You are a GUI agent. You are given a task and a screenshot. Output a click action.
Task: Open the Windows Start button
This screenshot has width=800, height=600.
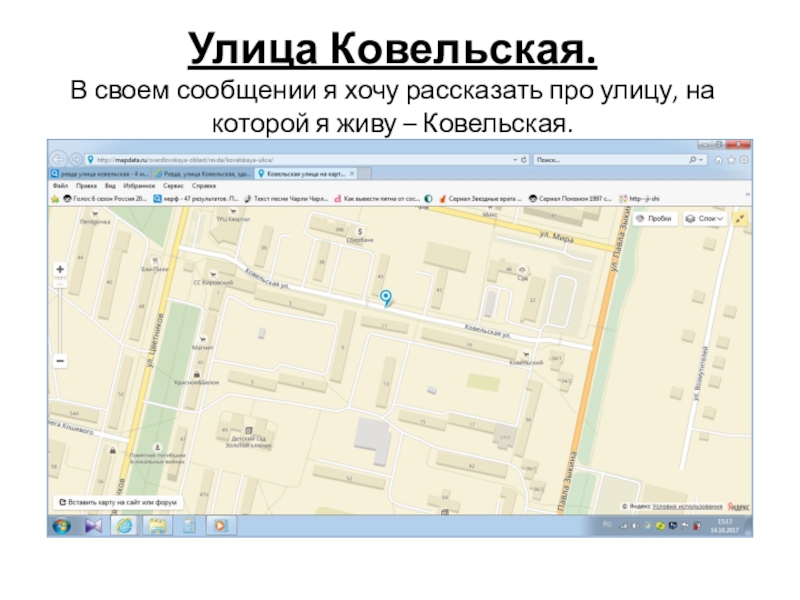[x=62, y=525]
